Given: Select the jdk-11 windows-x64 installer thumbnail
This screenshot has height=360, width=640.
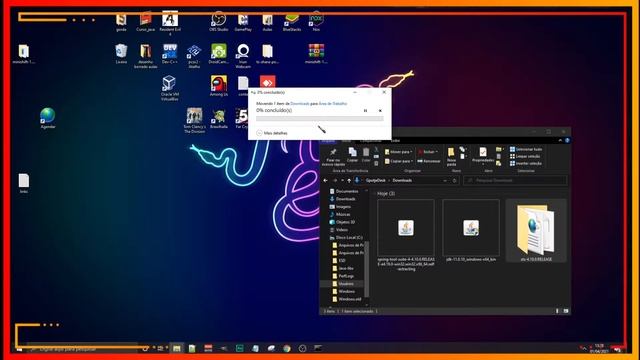Looking at the screenshot, I should point(471,231).
